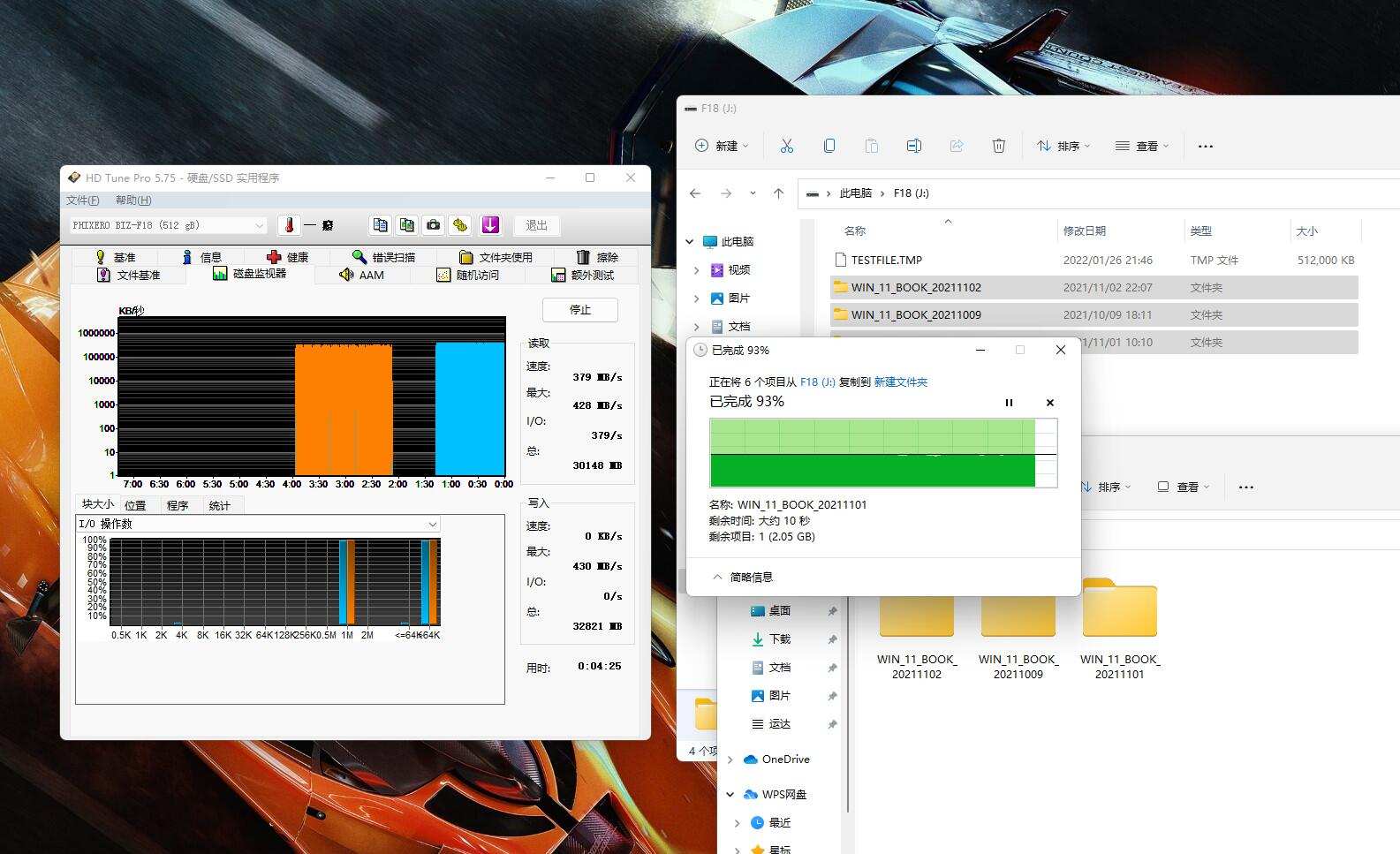Click the temperature thermometer icon in HD Tune
Viewport: 1400px width, 854px height.
coord(289,225)
